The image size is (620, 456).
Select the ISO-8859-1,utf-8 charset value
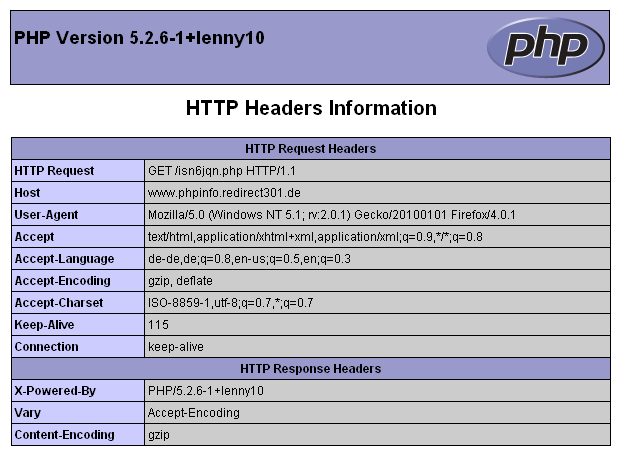pos(231,303)
